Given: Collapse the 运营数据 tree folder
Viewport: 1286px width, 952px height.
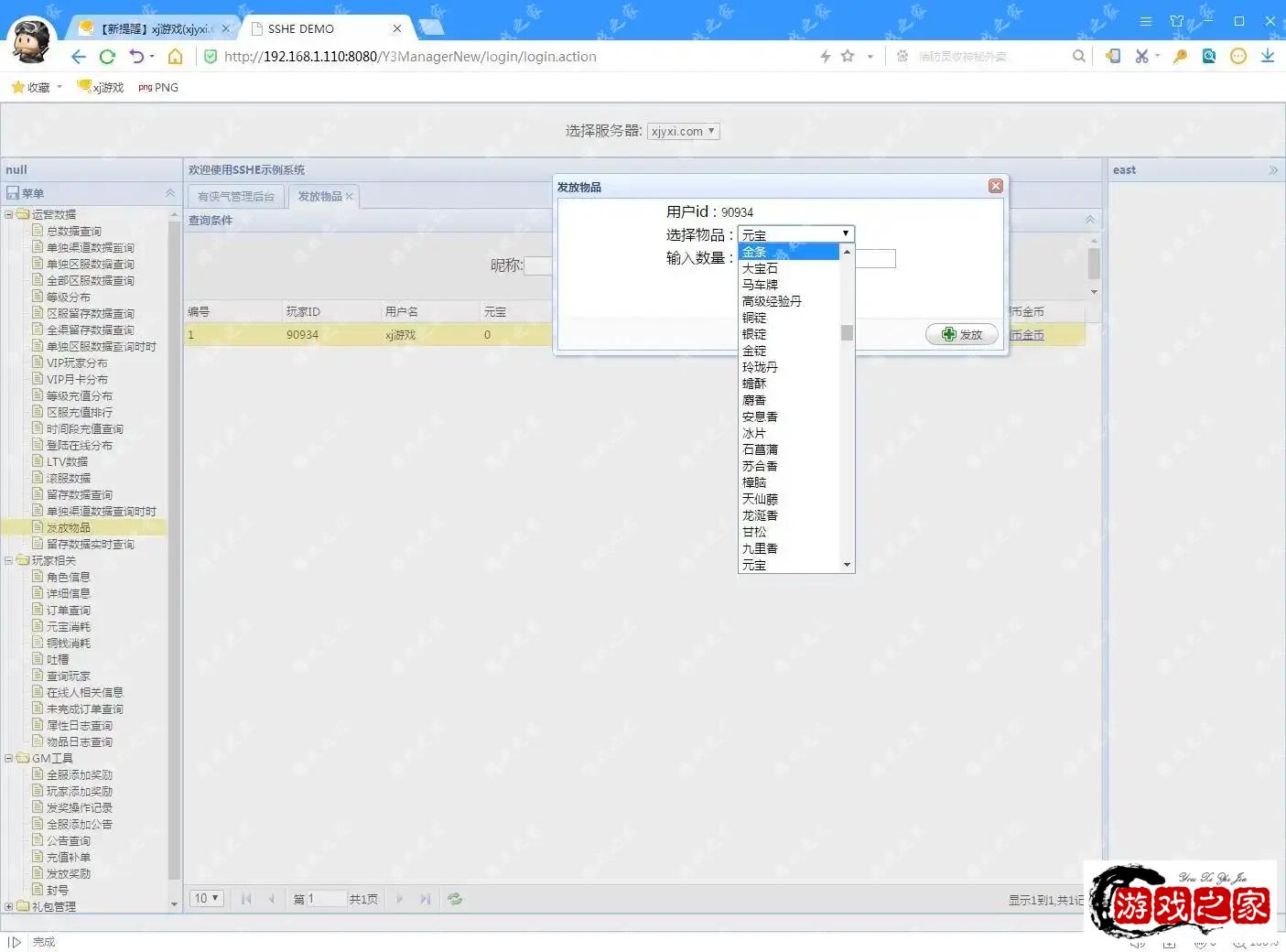Looking at the screenshot, I should (9, 215).
